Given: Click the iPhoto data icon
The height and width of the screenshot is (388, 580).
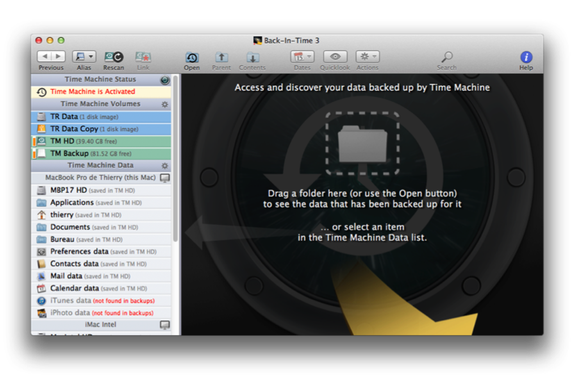Looking at the screenshot, I should [41, 313].
